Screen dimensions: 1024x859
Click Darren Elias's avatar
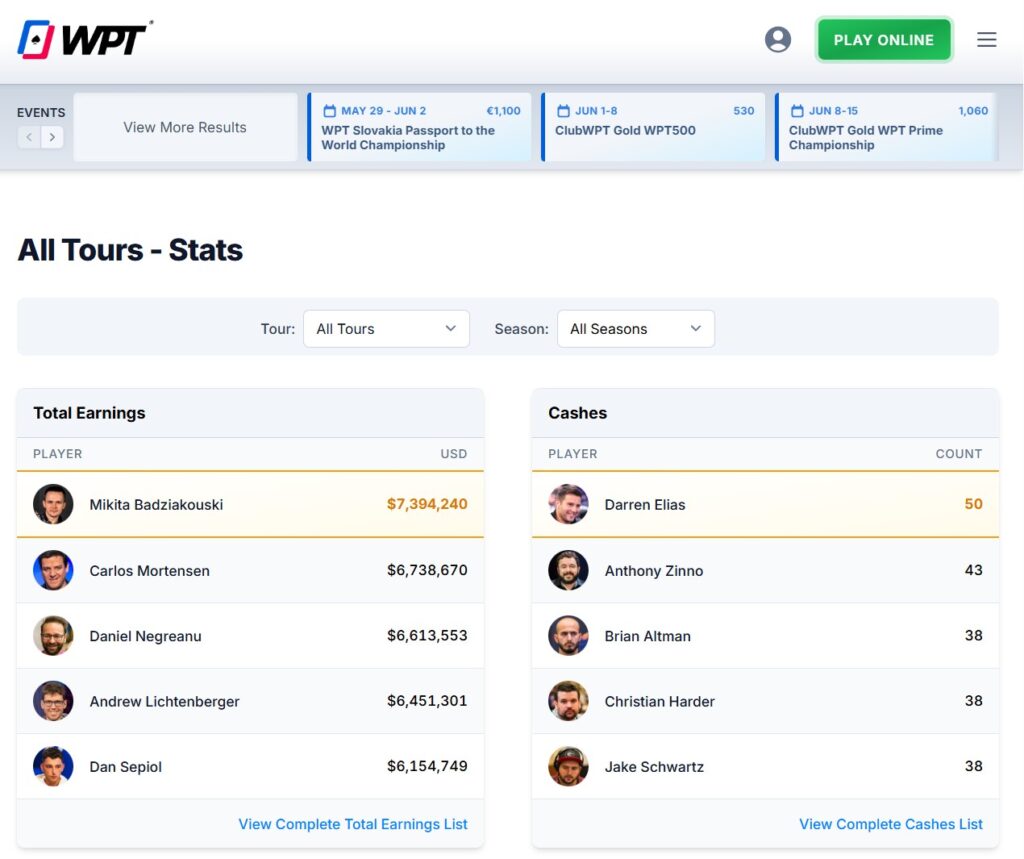568,504
